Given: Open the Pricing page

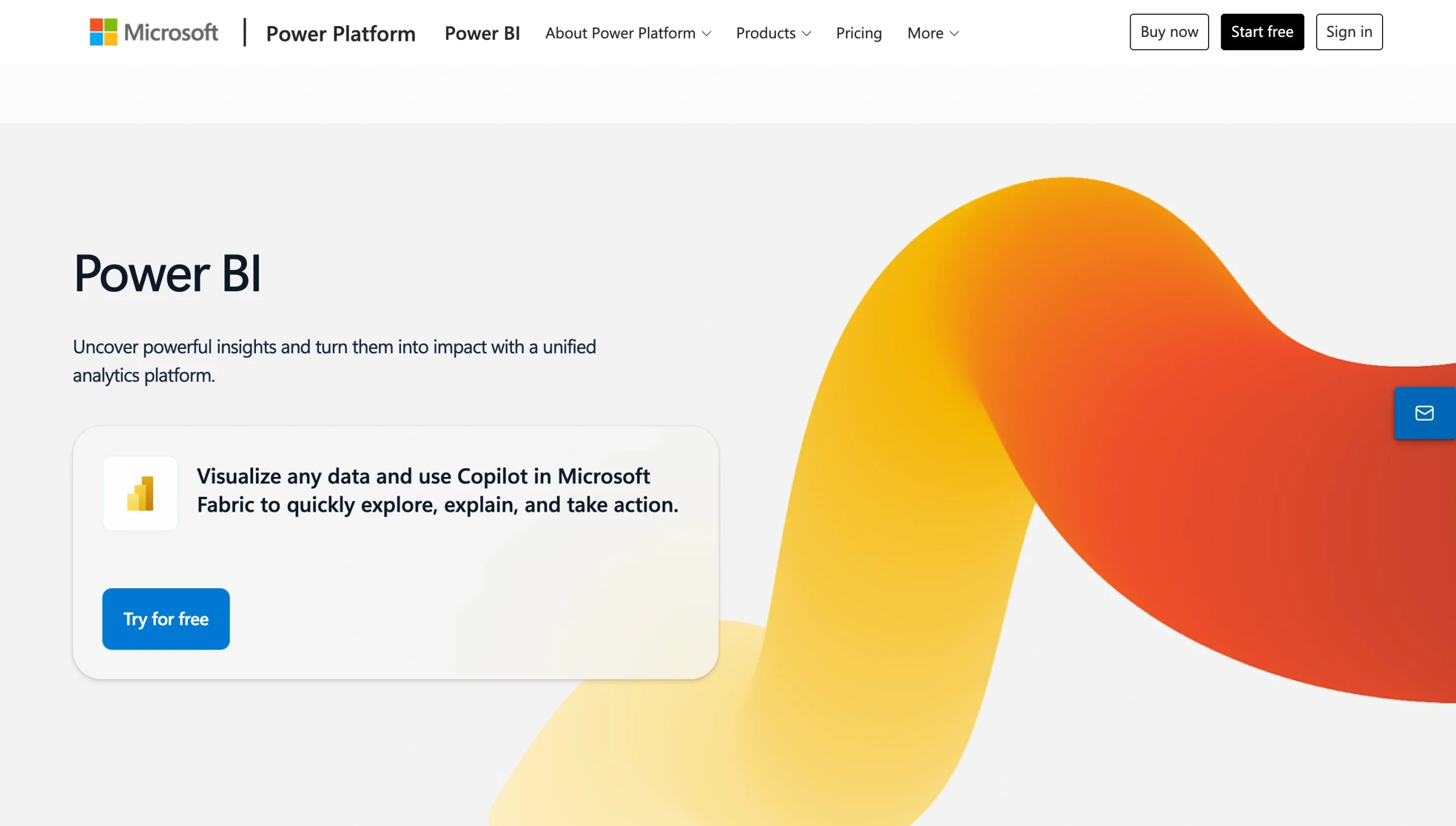Looking at the screenshot, I should click(859, 33).
